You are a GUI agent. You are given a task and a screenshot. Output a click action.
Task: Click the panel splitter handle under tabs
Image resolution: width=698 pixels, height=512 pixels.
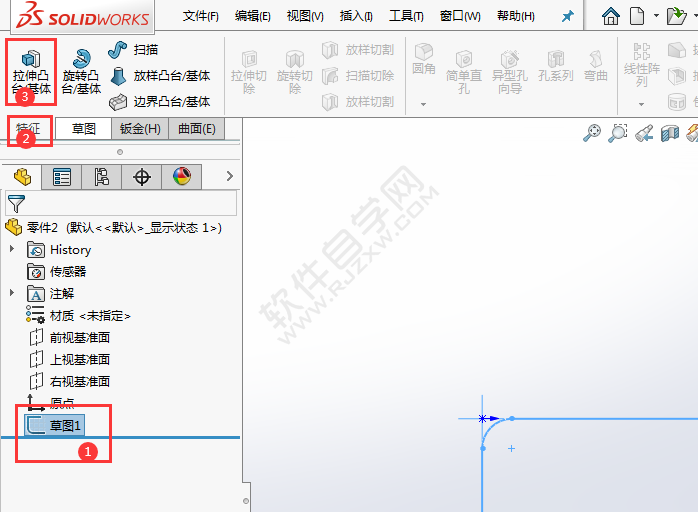(x=120, y=152)
